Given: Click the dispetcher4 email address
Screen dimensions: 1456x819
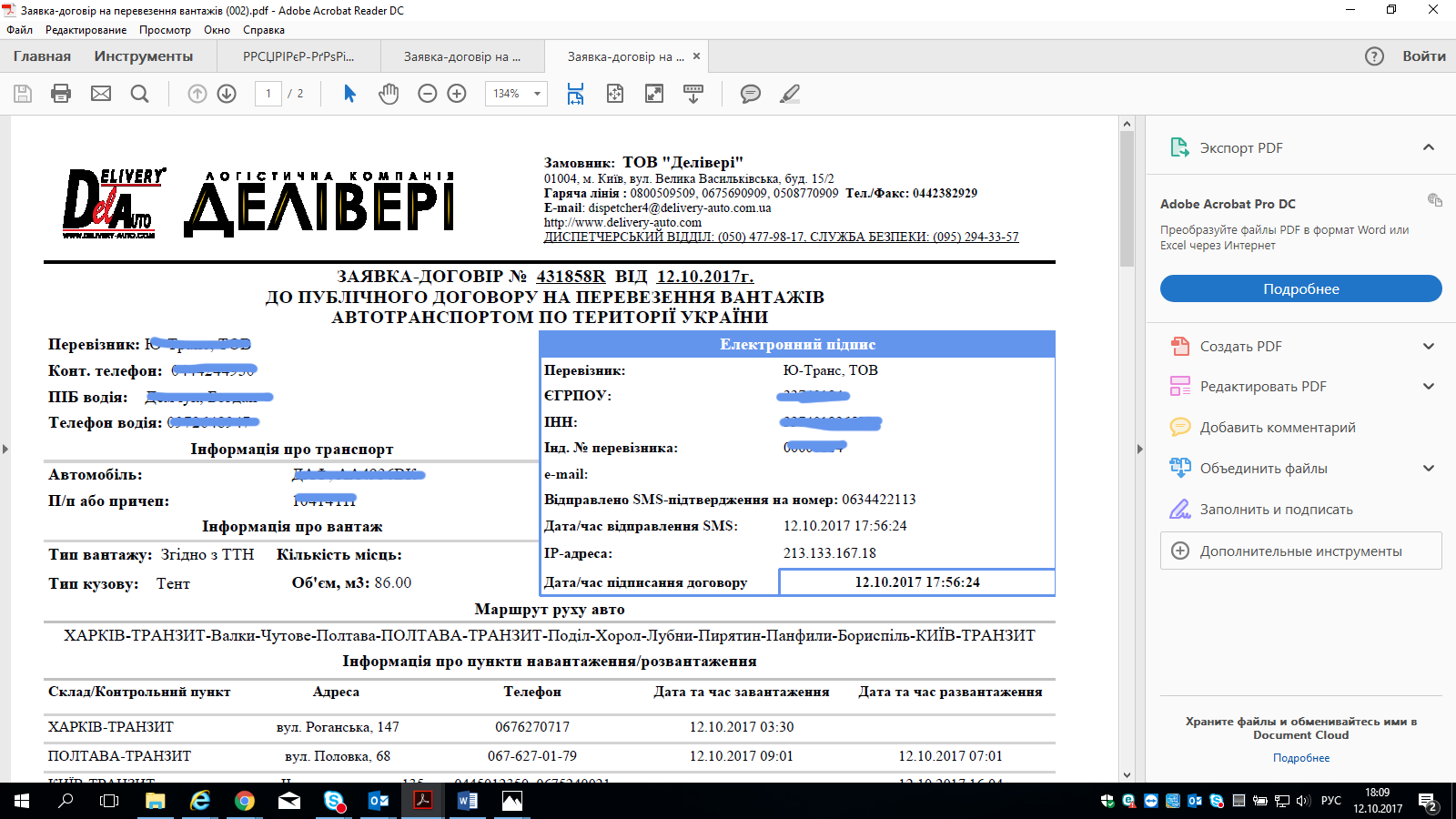Looking at the screenshot, I should pos(680,207).
